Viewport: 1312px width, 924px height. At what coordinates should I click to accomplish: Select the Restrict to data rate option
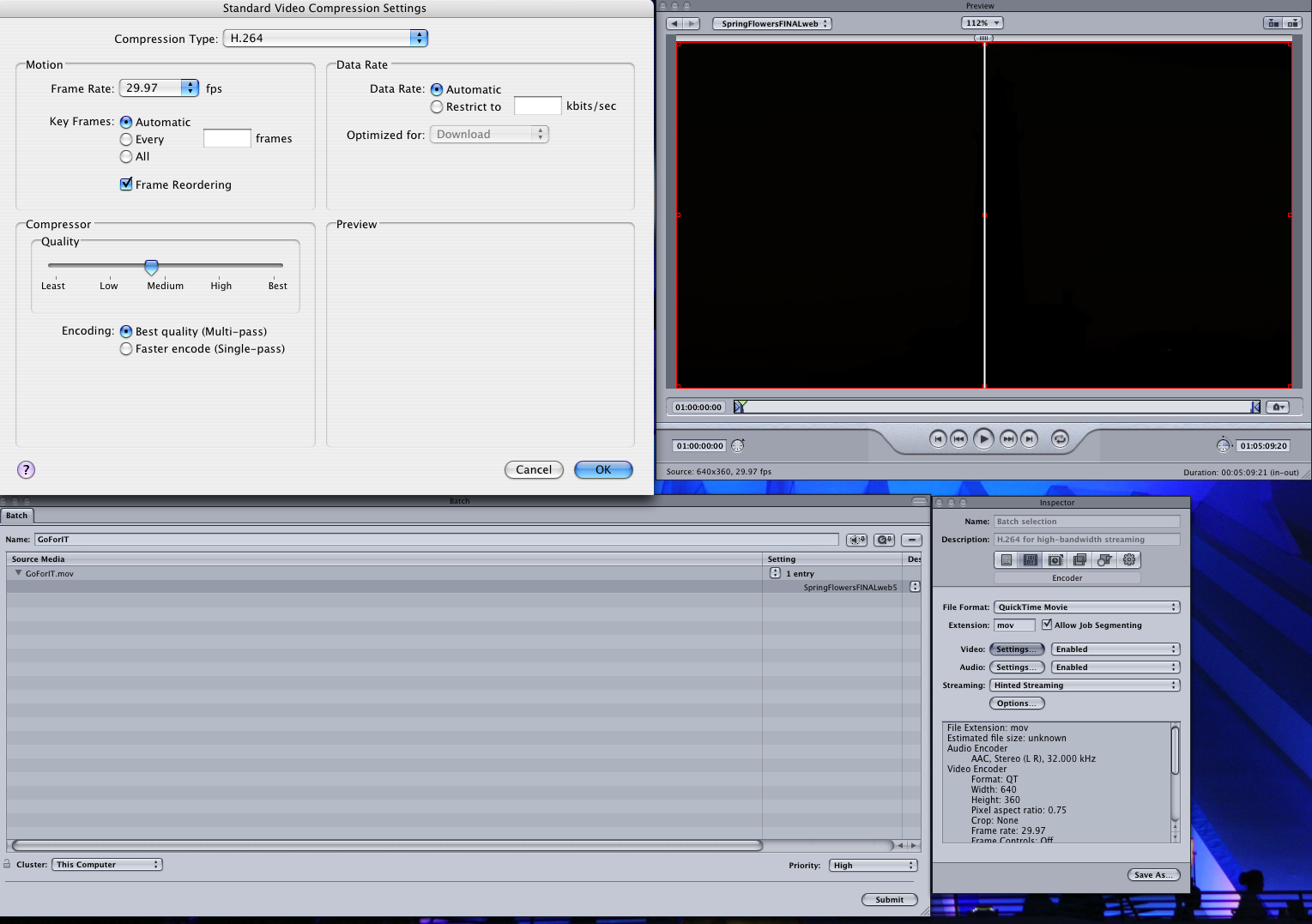[437, 107]
